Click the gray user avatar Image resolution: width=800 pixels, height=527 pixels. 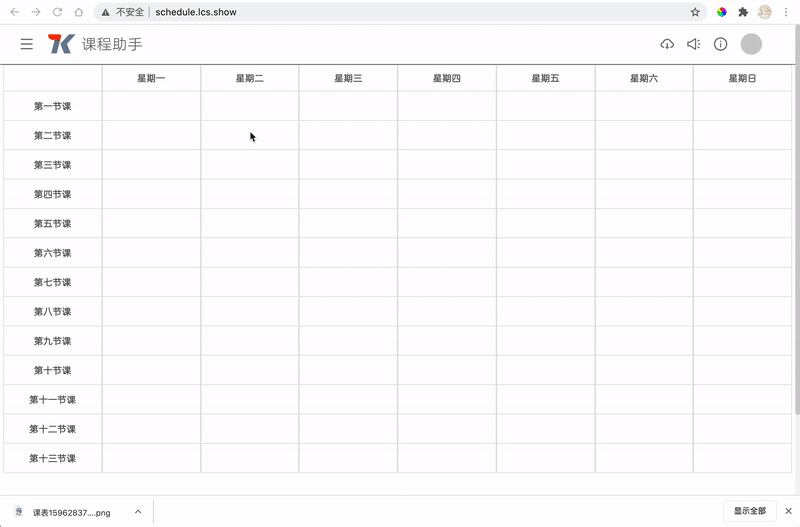tap(751, 44)
